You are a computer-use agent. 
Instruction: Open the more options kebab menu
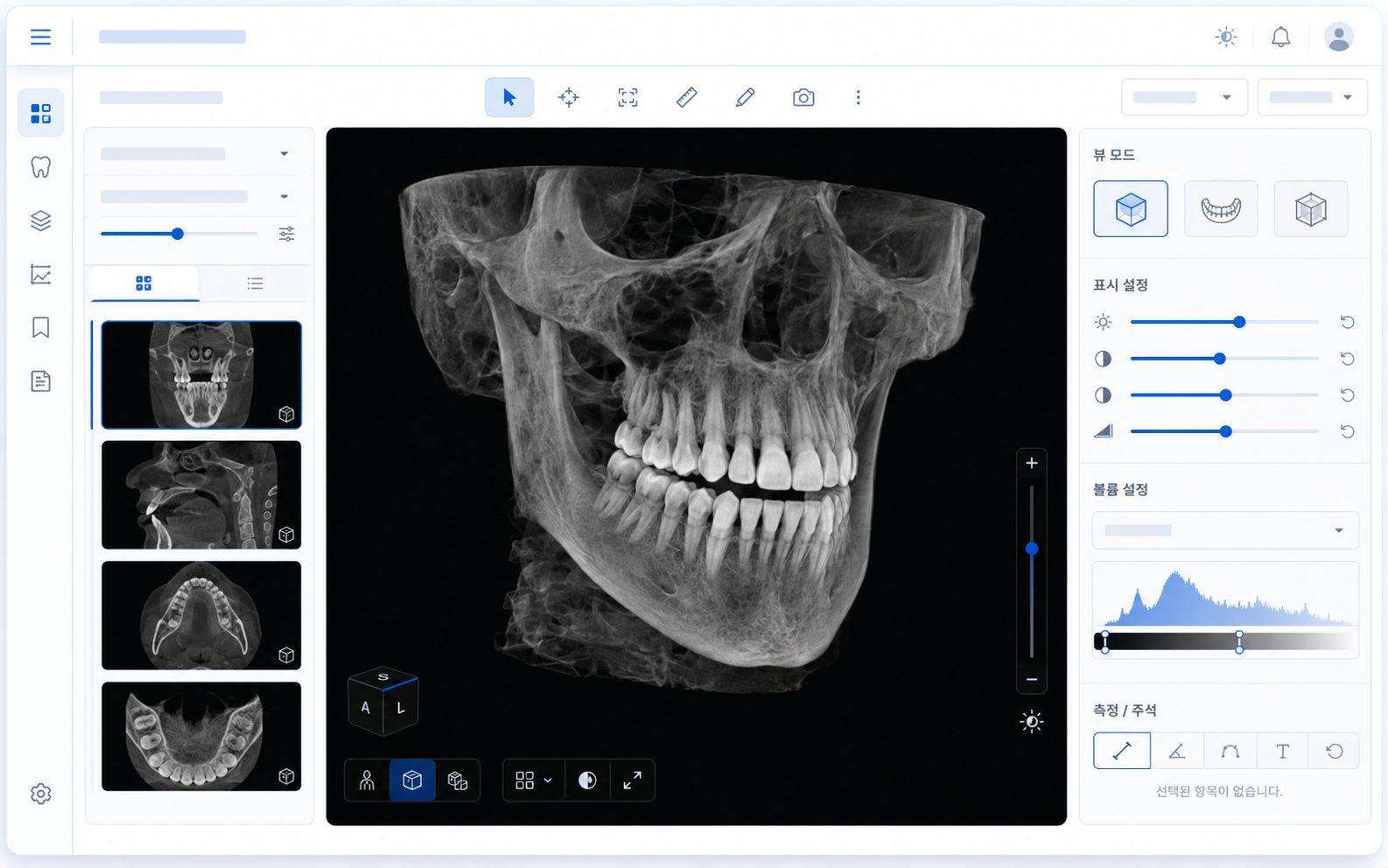[859, 97]
